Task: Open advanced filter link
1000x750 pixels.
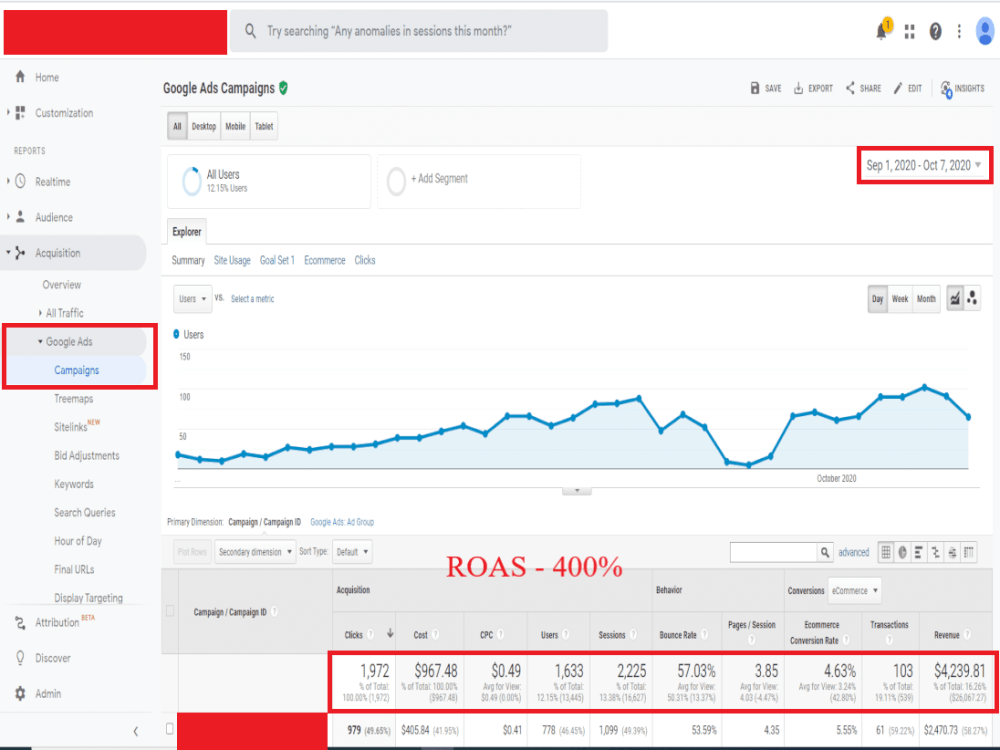Action: pyautogui.click(x=853, y=552)
